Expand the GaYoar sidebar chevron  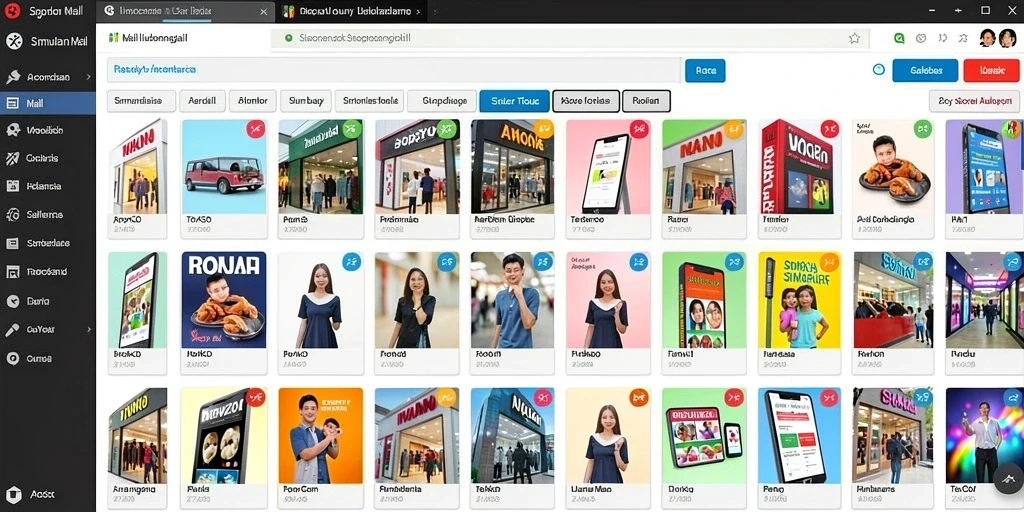click(x=88, y=330)
